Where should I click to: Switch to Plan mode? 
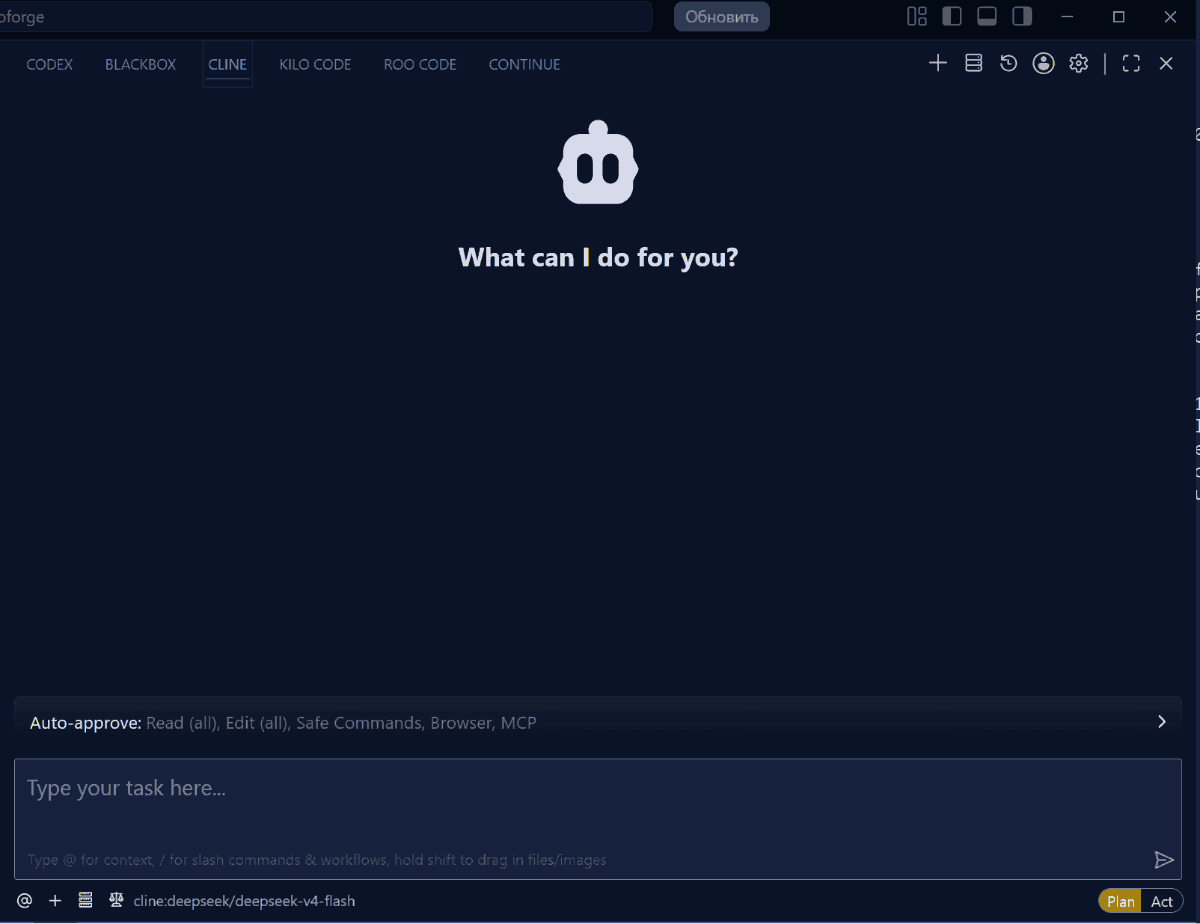[1120, 901]
